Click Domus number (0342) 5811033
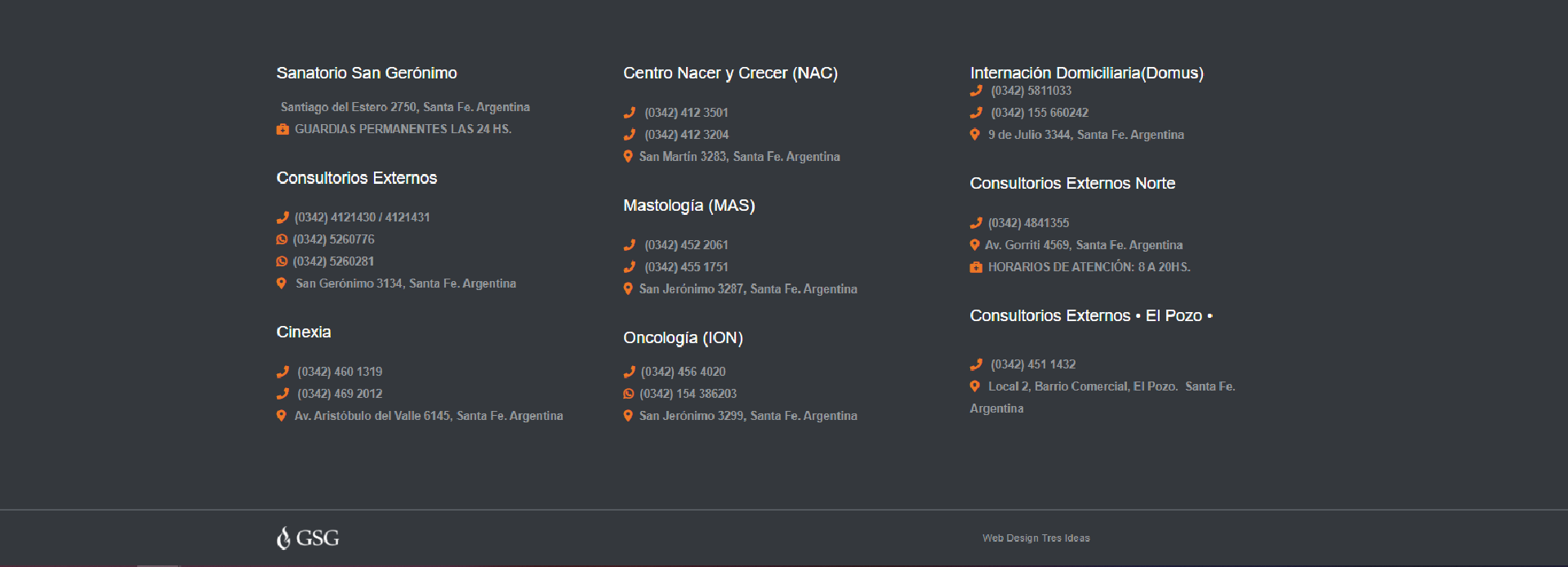 (x=1031, y=91)
